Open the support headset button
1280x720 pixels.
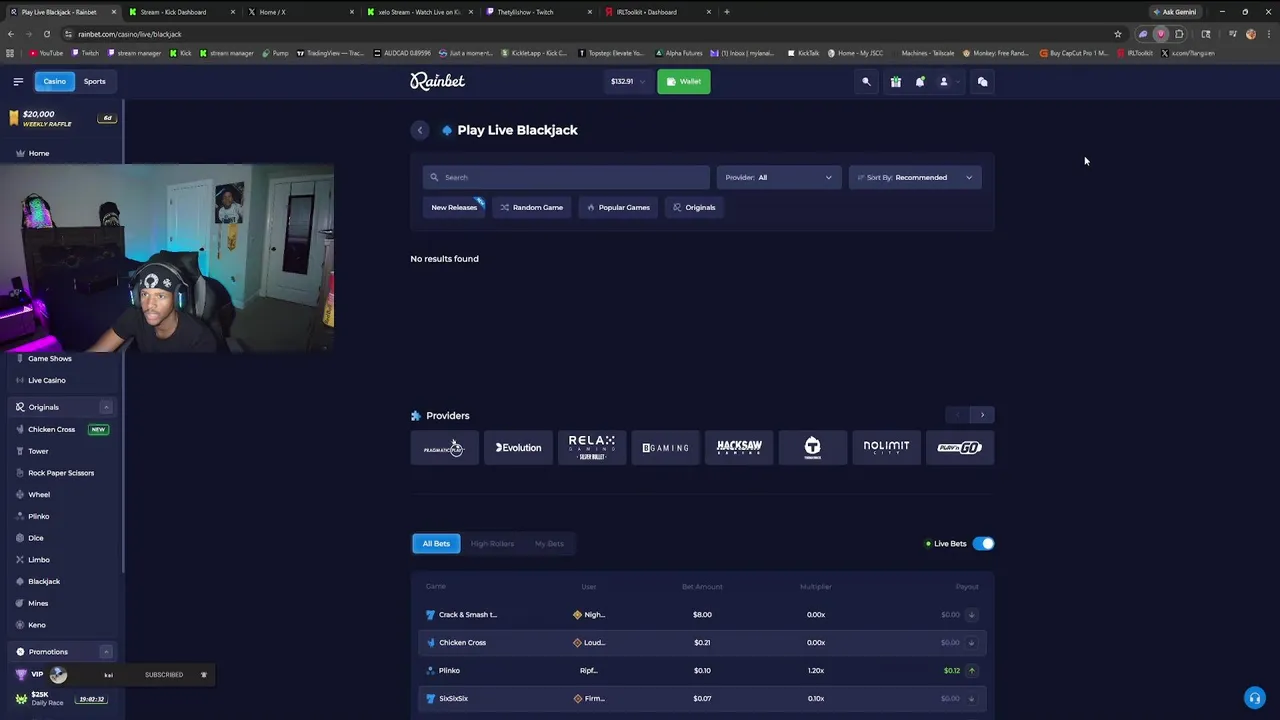1254,698
